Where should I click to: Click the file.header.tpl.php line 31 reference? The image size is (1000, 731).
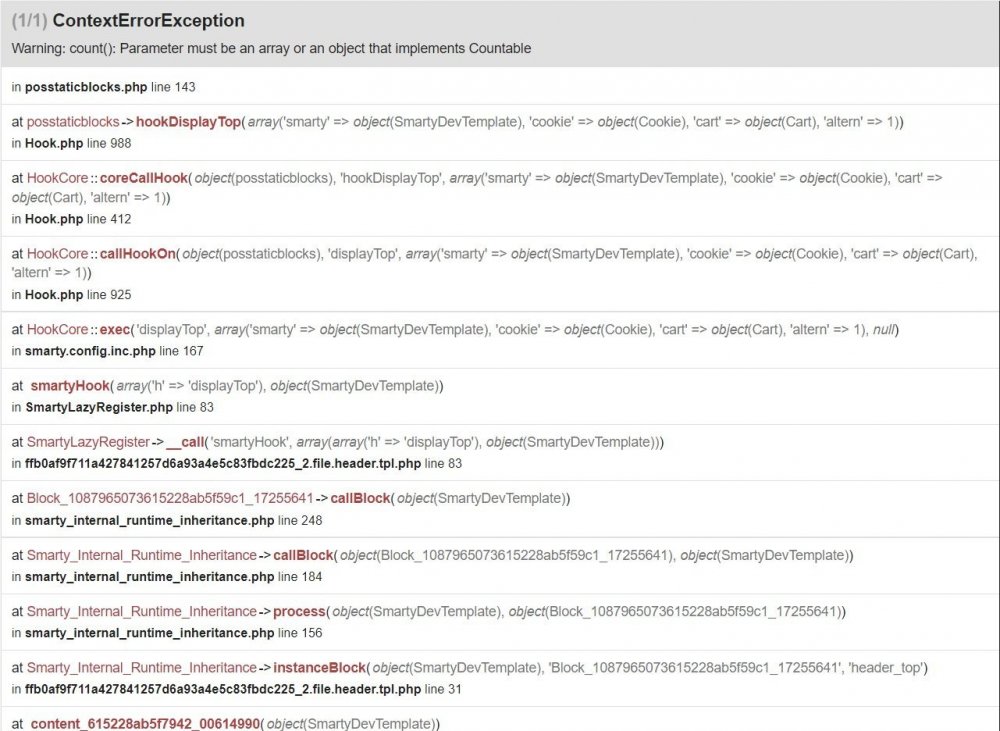[x=238, y=689]
